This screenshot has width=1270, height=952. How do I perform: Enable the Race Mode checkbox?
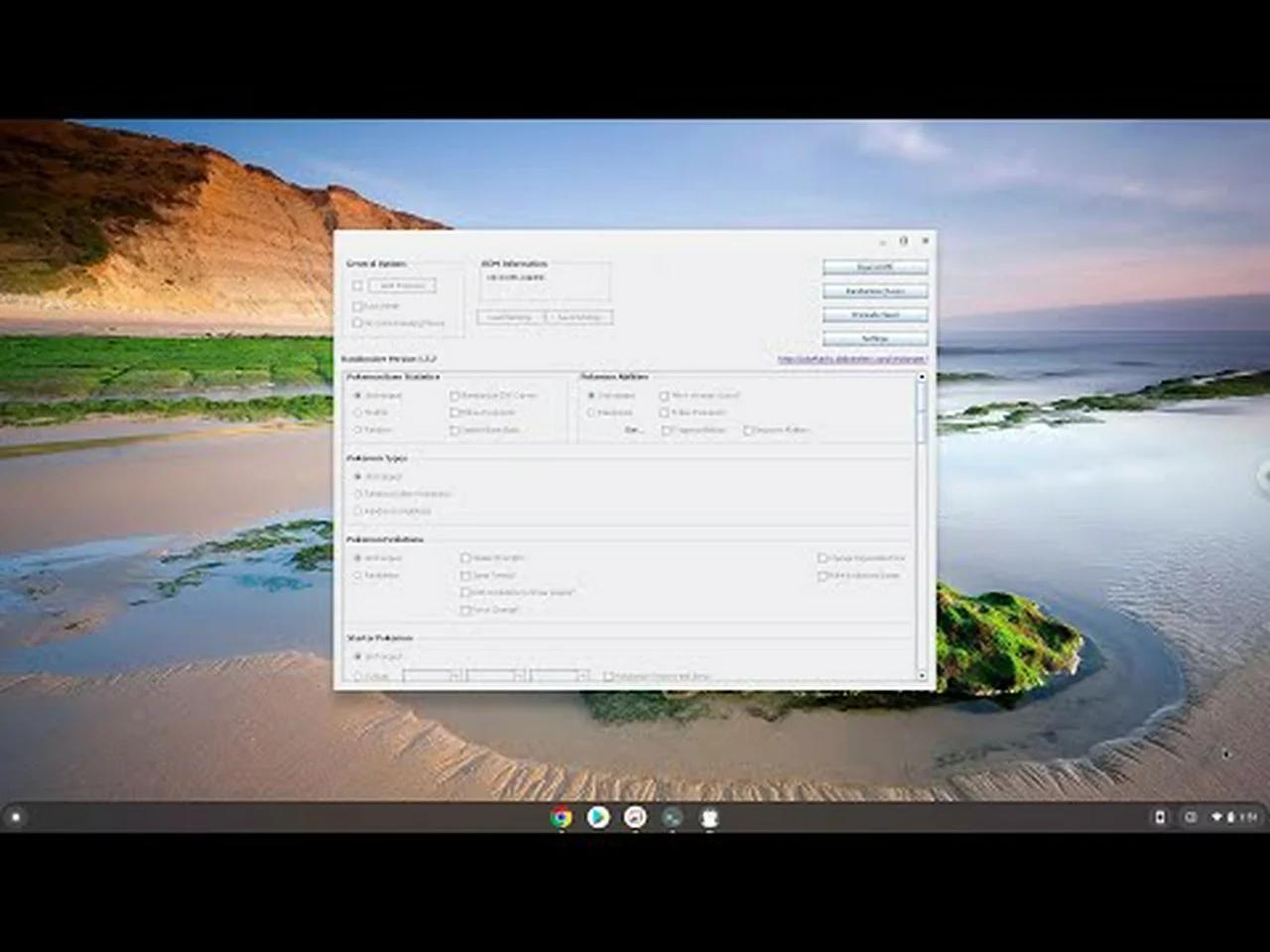click(358, 306)
